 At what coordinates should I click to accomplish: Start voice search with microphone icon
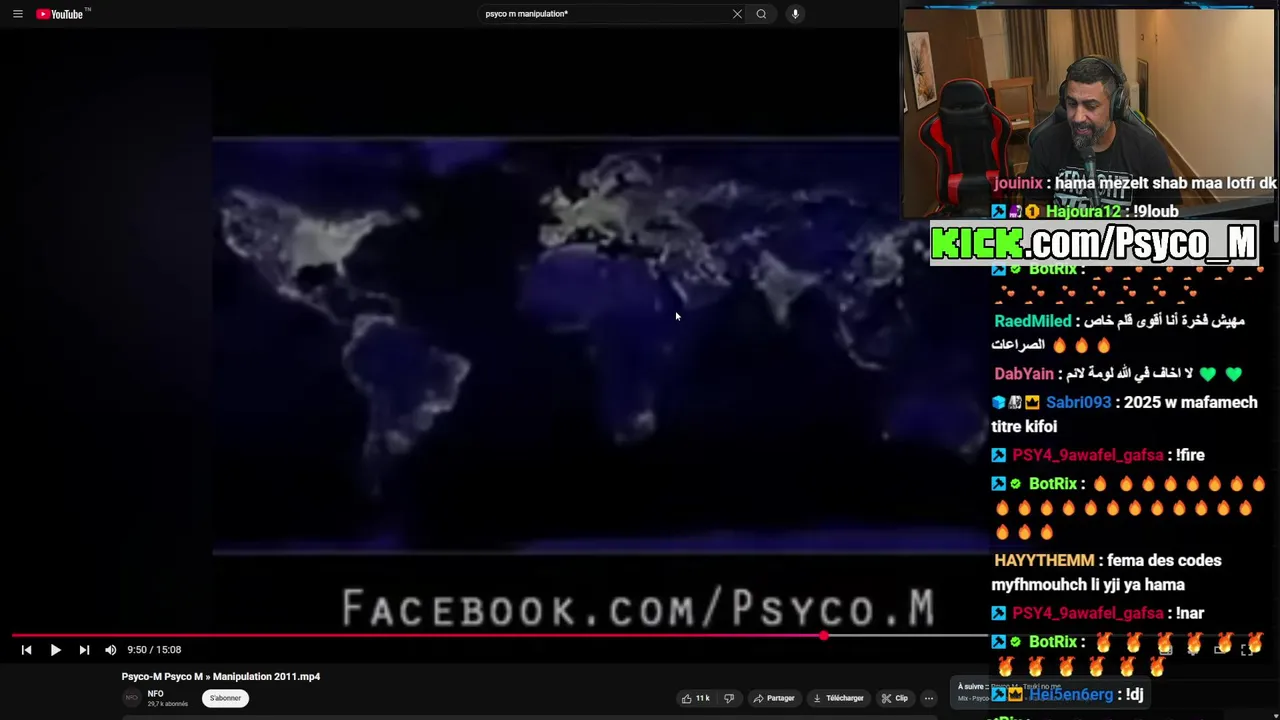tap(795, 14)
